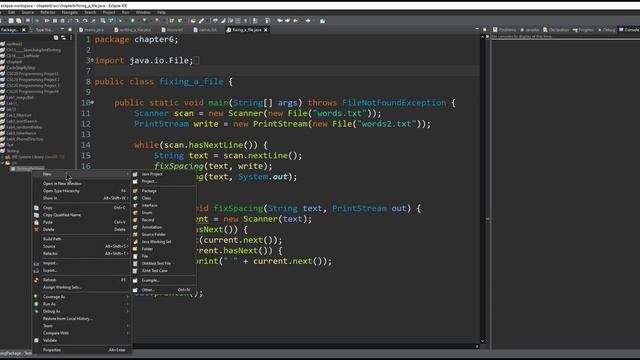
Task: Click Open in New Window menu entry
Action: pyautogui.click(x=81, y=184)
